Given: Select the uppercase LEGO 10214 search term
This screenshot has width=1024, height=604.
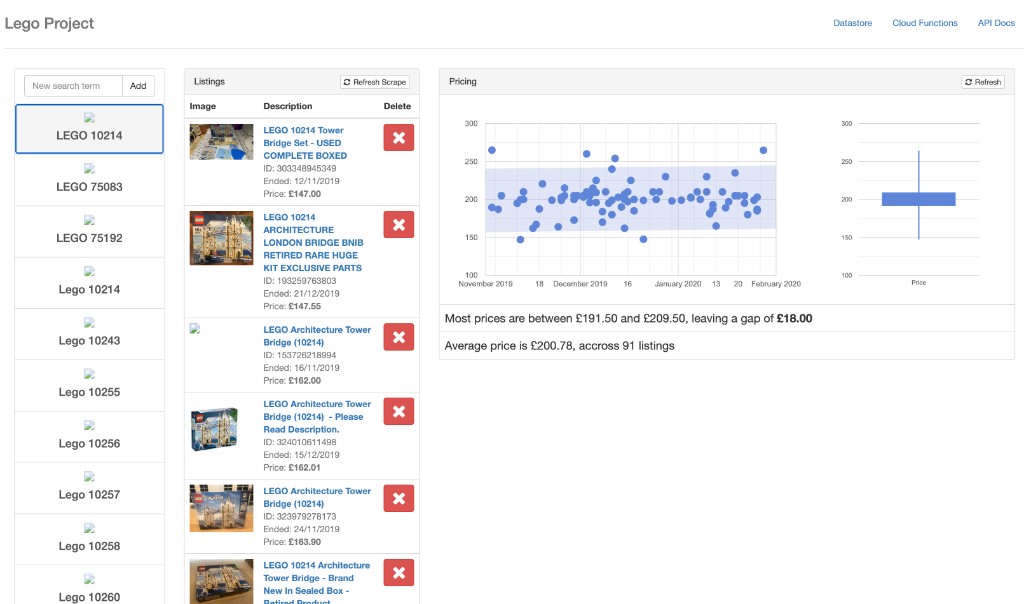Looking at the screenshot, I should coord(89,129).
